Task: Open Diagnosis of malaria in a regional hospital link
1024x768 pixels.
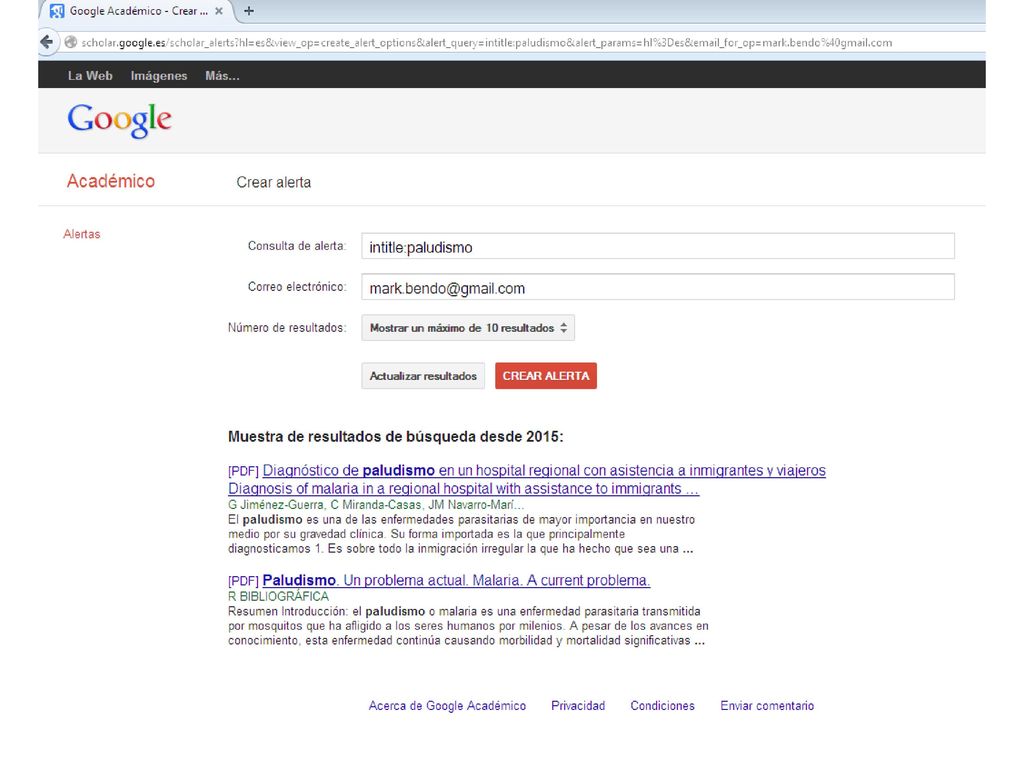Action: point(464,488)
